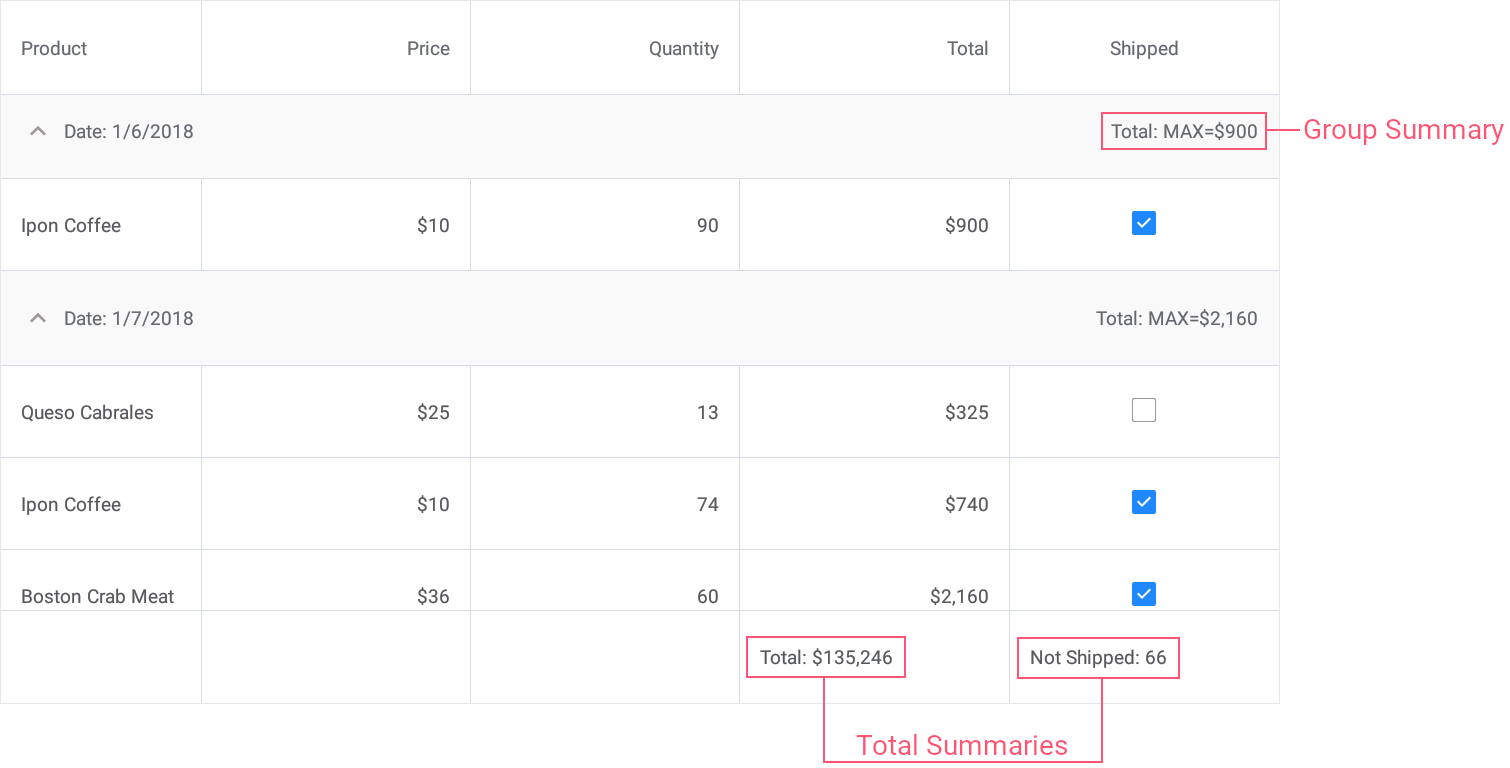
Task: Click the Total: $135,246 summary cell
Action: click(x=826, y=657)
